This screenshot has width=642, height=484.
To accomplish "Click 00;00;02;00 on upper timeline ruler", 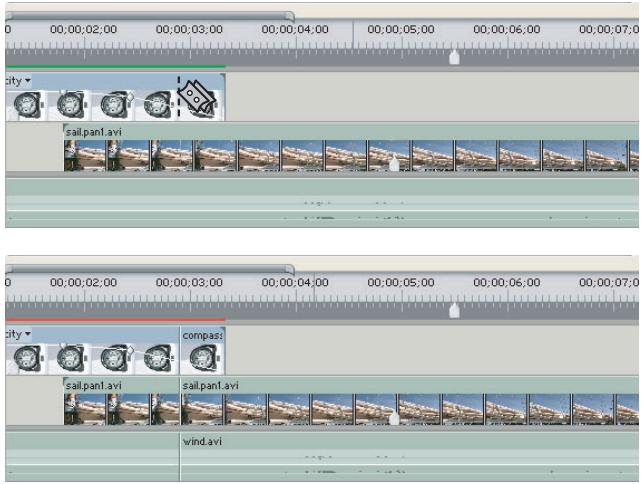I will 84,29.
